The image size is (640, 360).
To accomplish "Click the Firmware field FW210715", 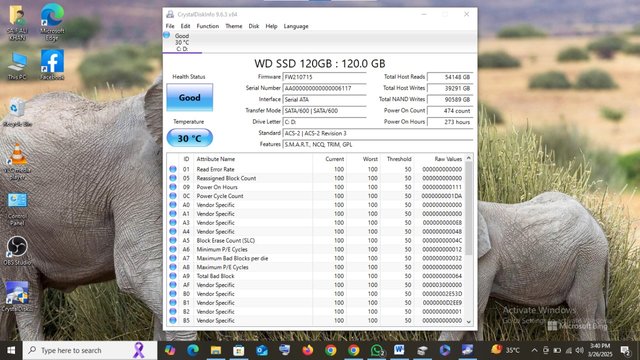I will coord(324,77).
